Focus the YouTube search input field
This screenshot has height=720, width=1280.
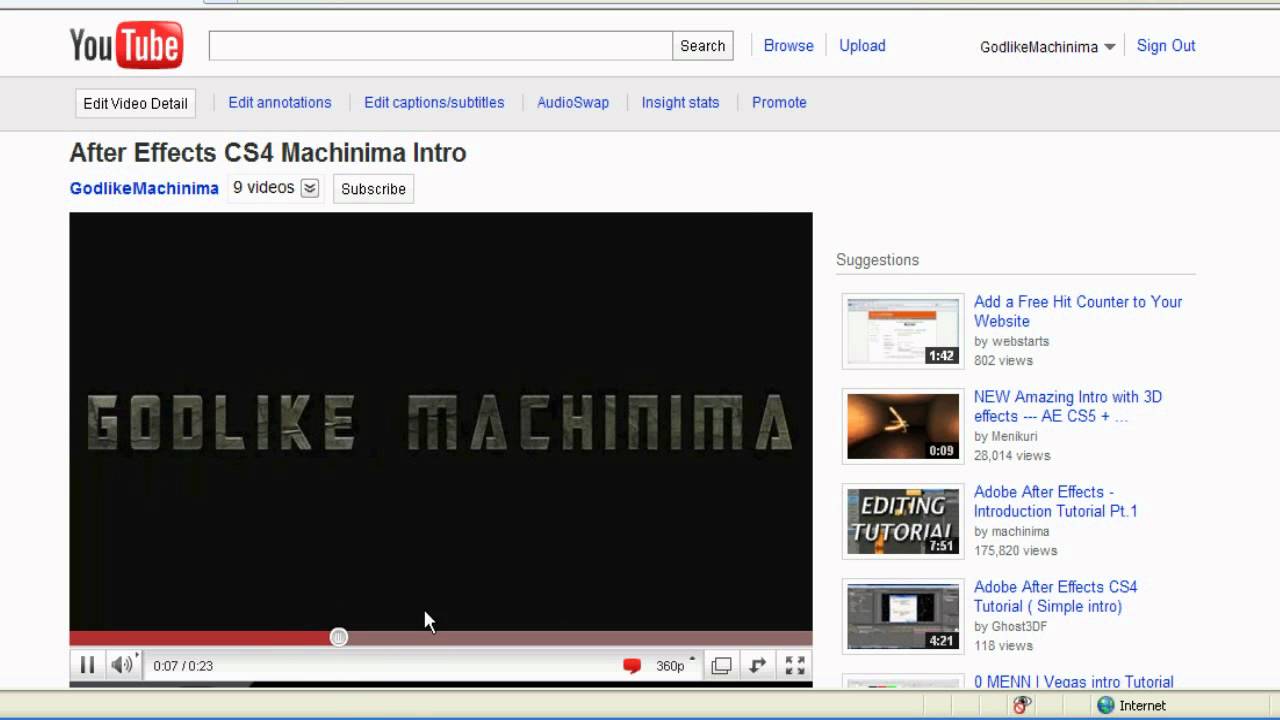(440, 46)
